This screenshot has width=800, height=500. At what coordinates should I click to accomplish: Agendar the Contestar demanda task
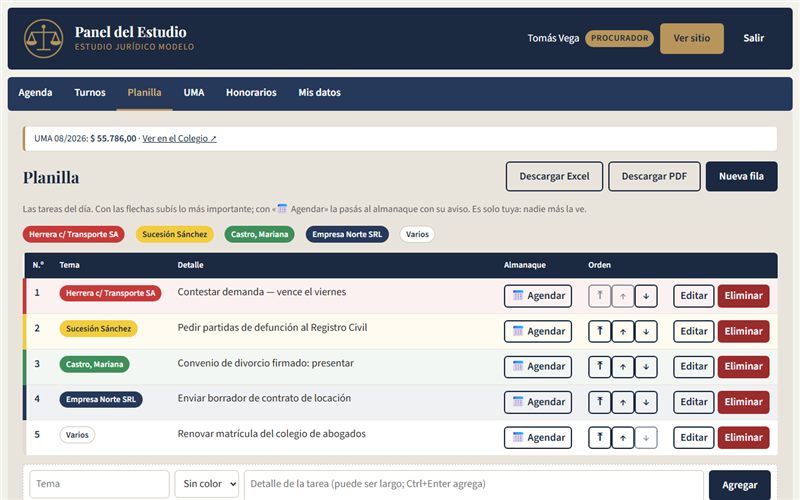[538, 296]
